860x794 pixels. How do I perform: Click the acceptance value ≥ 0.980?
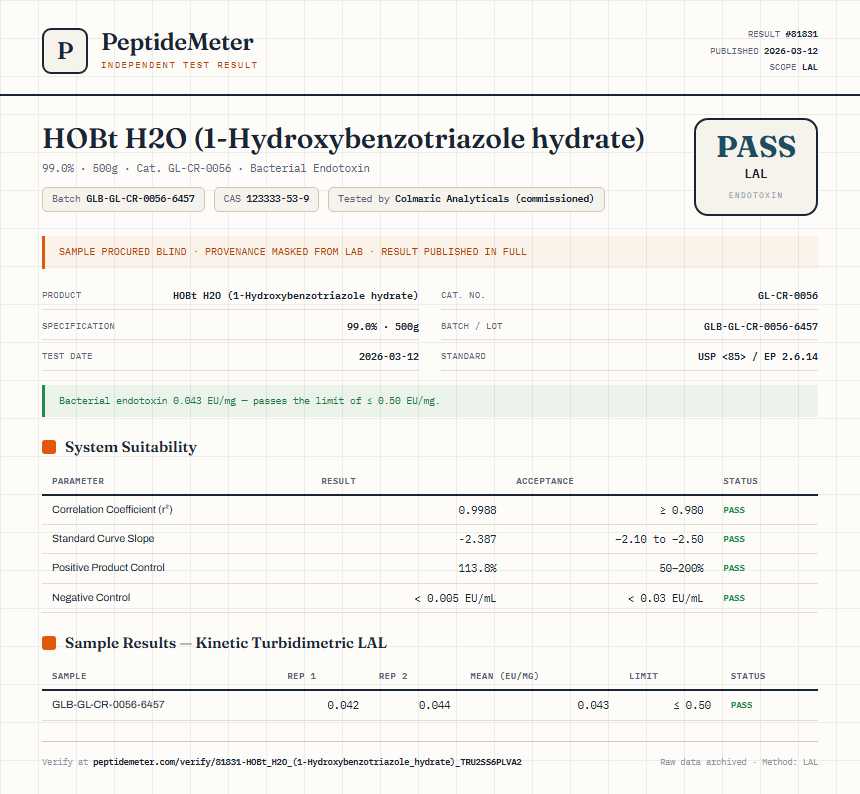[x=681, y=510]
